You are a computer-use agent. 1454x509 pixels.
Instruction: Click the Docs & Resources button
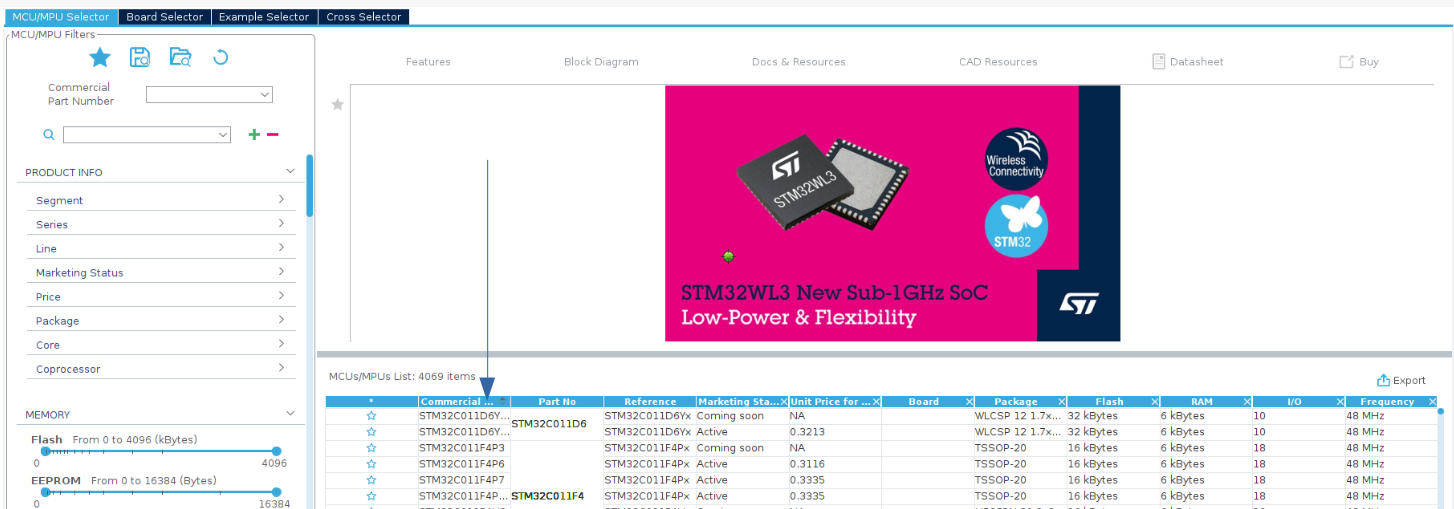pos(798,62)
